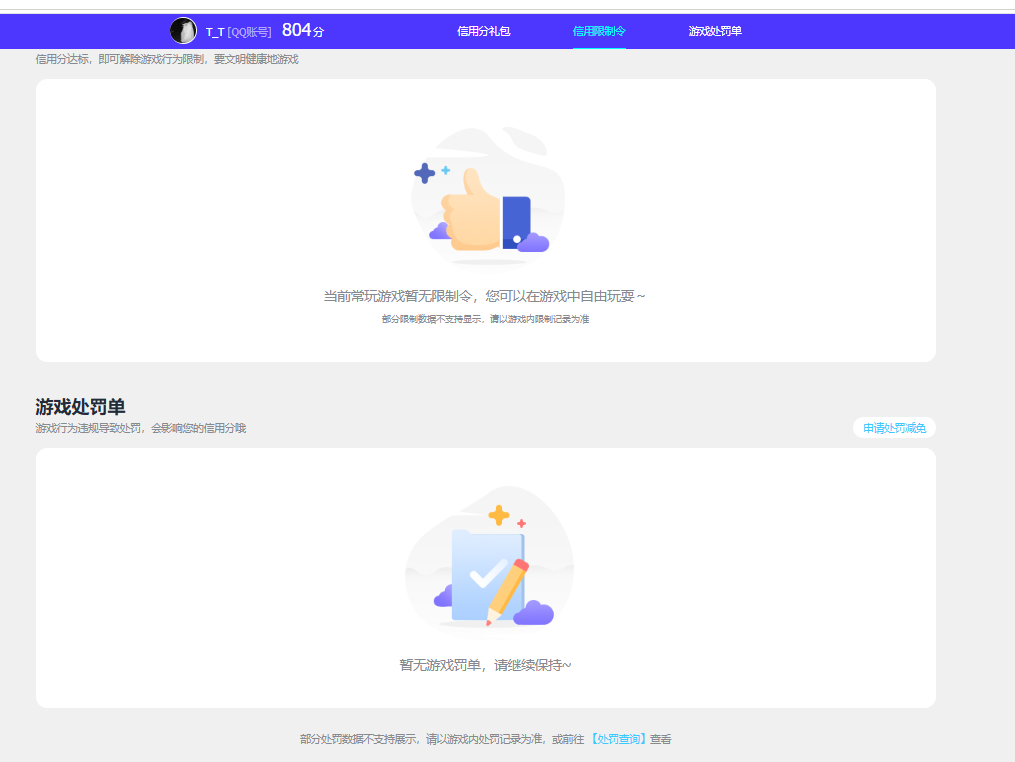Switch to the 游戏处罚单 tab
The image size is (1015, 762).
coord(715,31)
